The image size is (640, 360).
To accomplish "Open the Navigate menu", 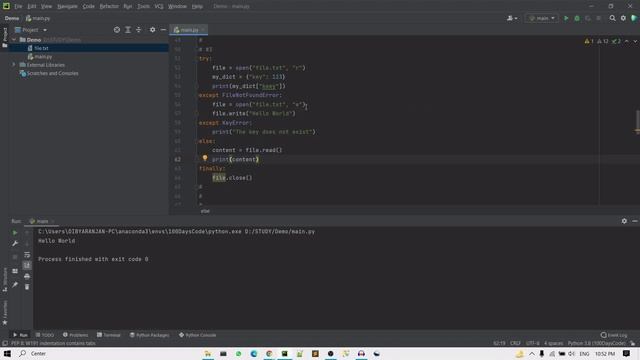I will 67,7.
